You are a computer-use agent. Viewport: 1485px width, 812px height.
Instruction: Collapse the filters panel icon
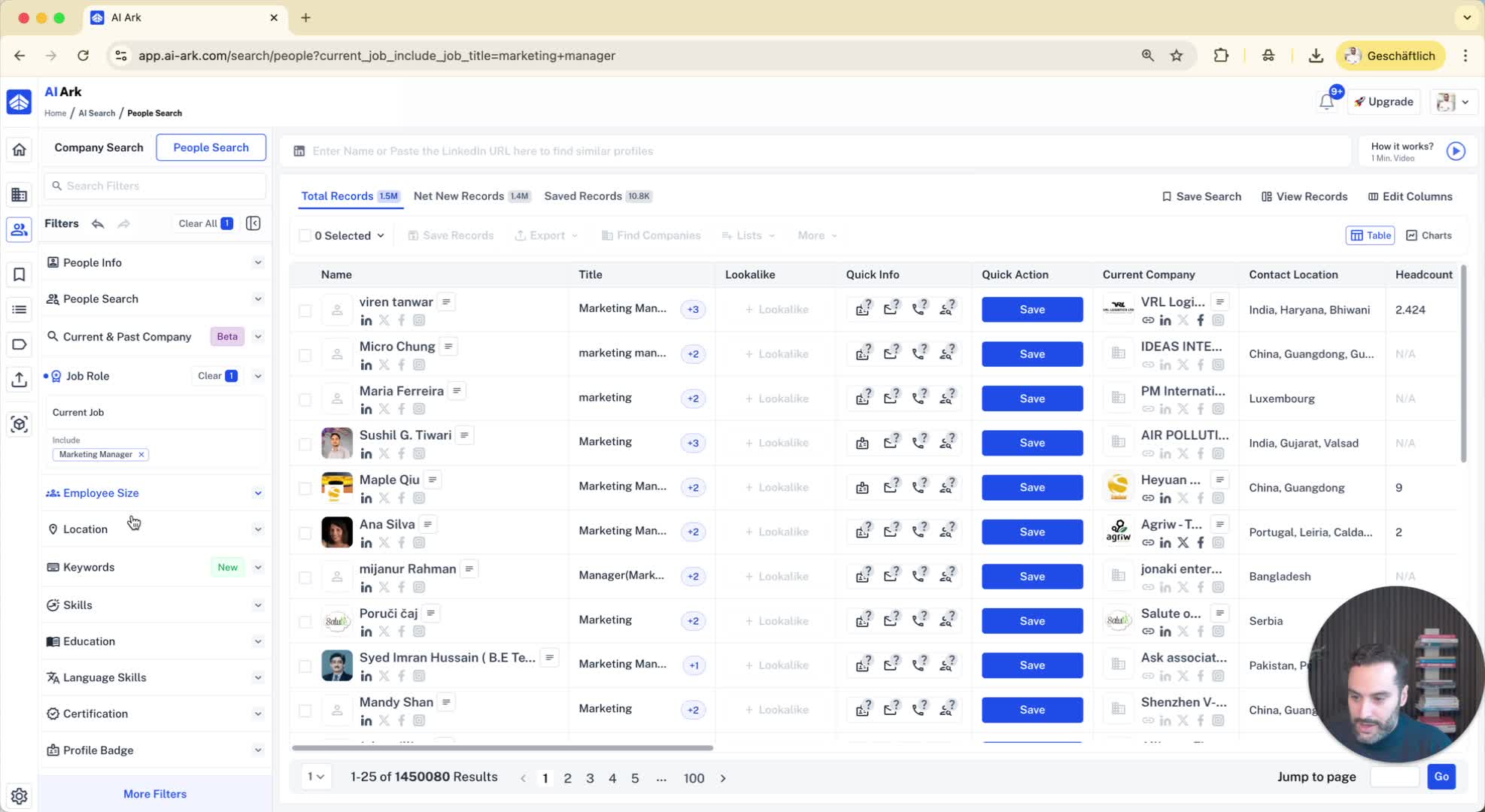pos(254,223)
